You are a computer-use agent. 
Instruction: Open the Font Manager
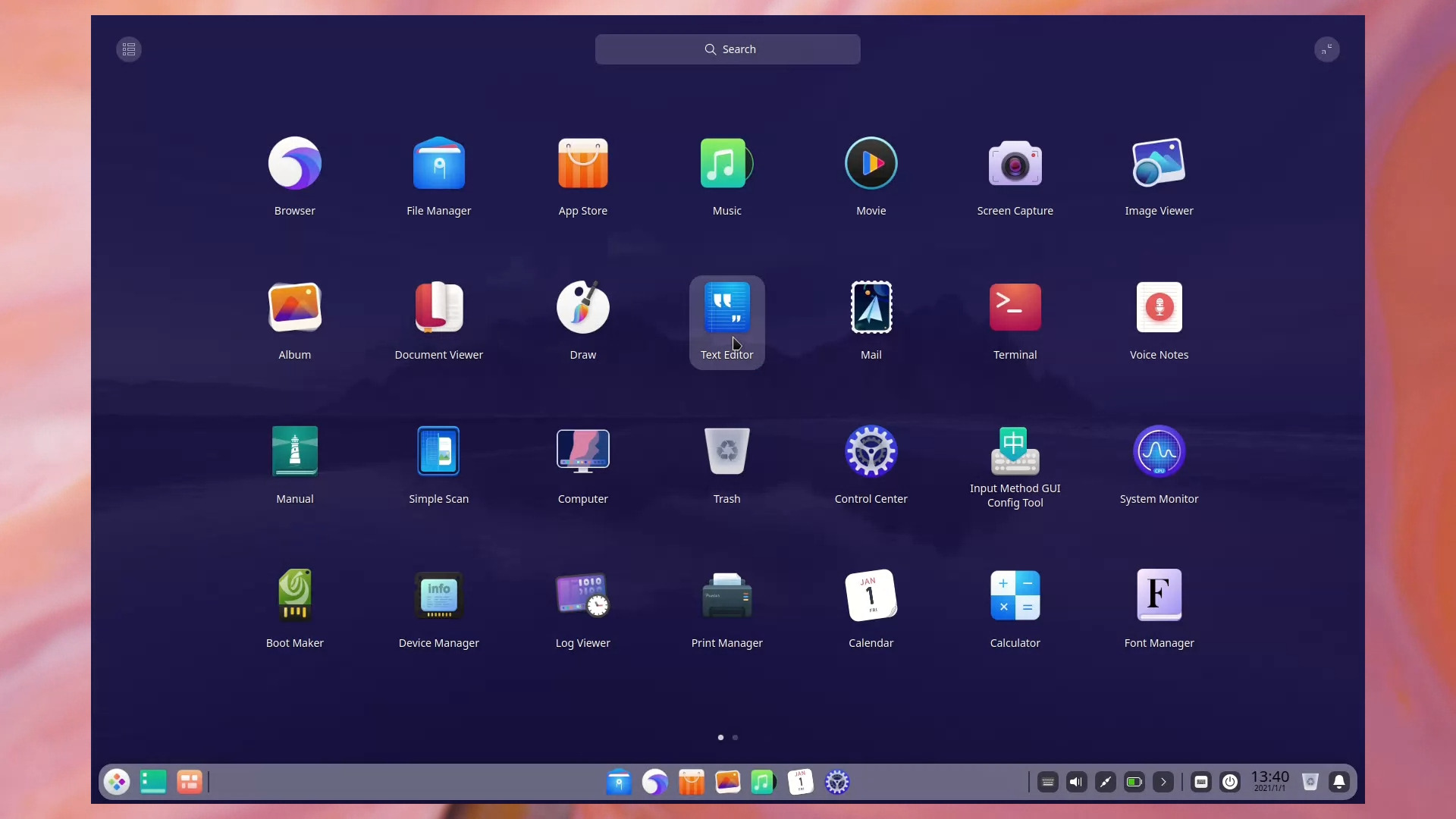(1159, 595)
